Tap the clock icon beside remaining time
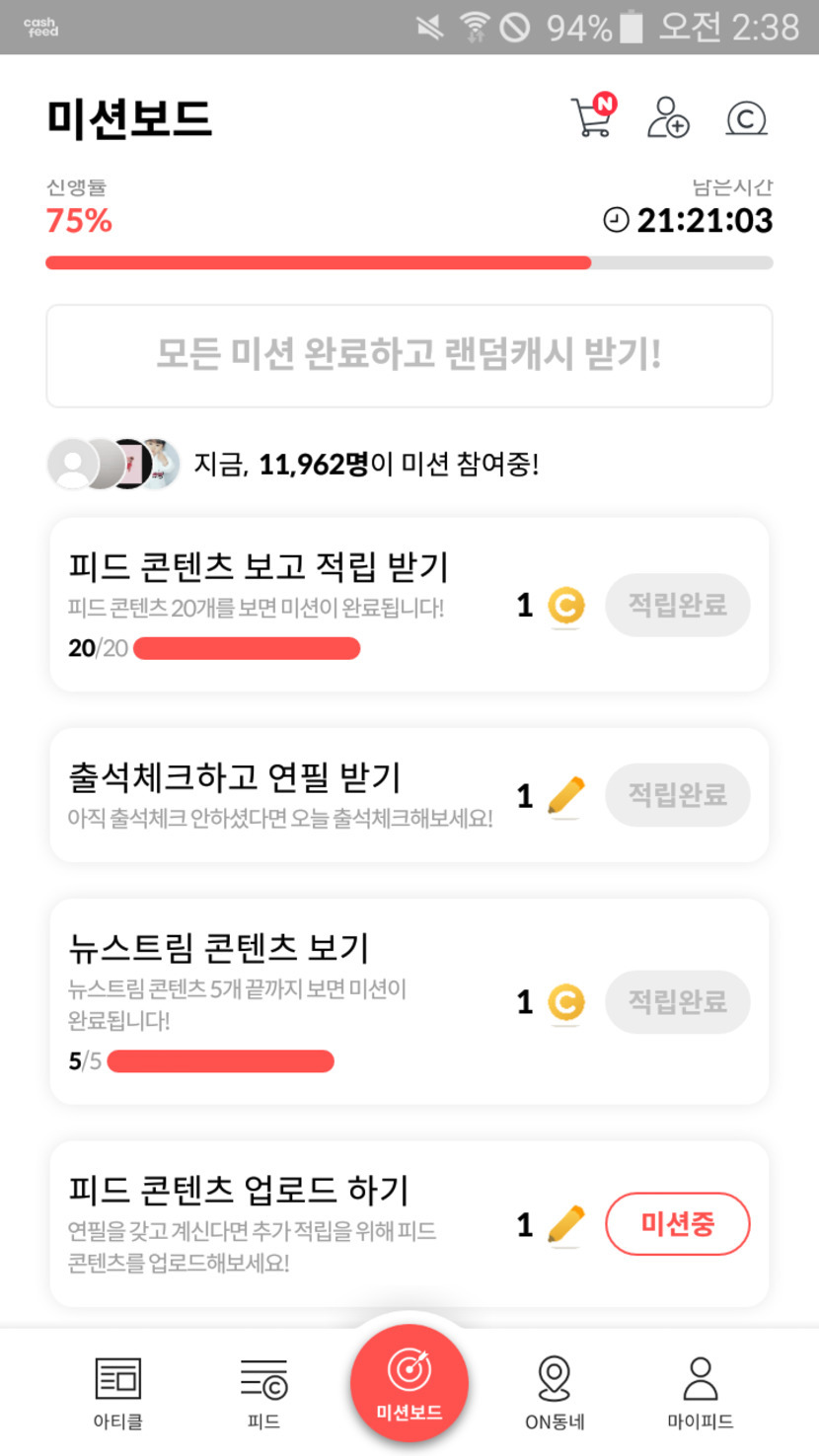This screenshot has height=1456, width=819. click(616, 220)
